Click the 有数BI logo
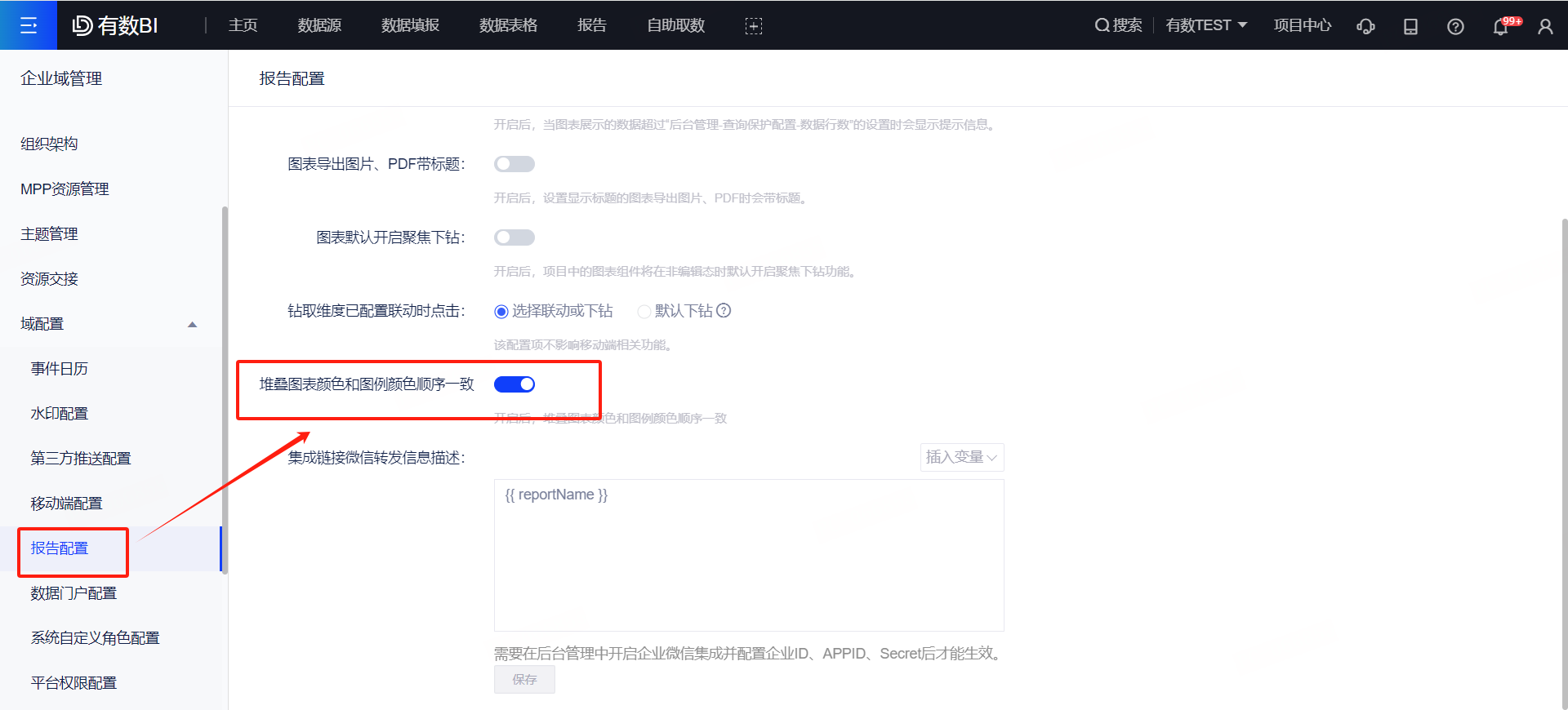 115,25
